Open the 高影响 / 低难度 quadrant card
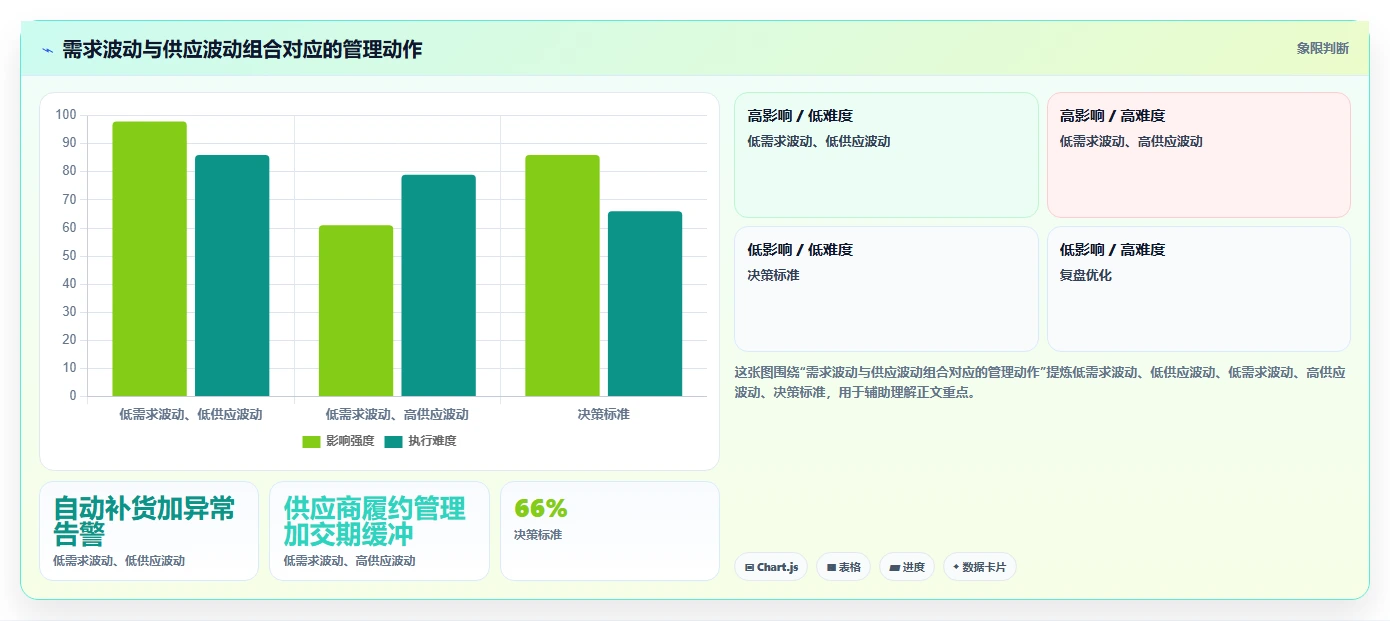Viewport: 1390px width, 621px height. point(886,155)
